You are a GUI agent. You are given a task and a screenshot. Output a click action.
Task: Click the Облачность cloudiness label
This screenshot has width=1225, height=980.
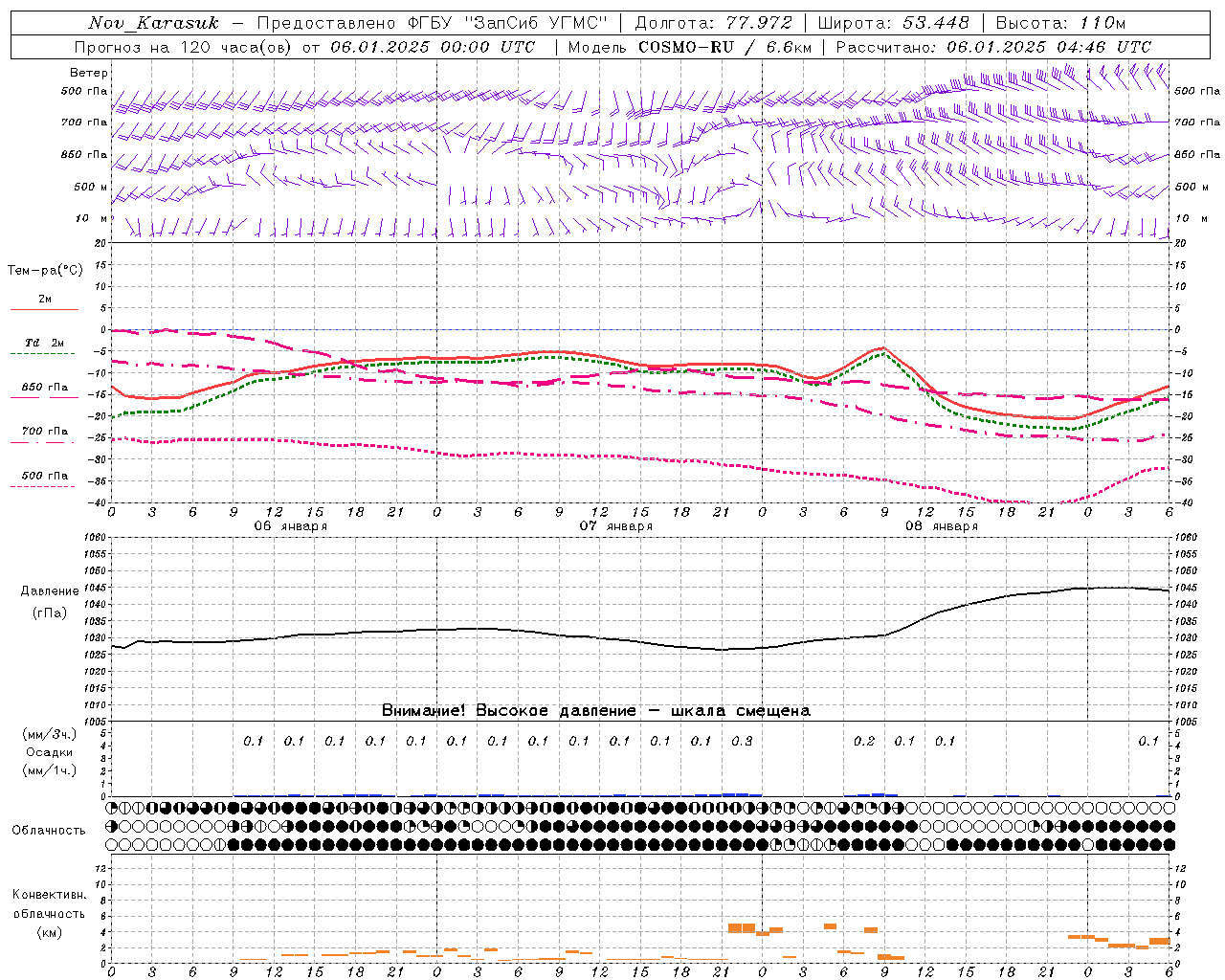click(x=49, y=831)
